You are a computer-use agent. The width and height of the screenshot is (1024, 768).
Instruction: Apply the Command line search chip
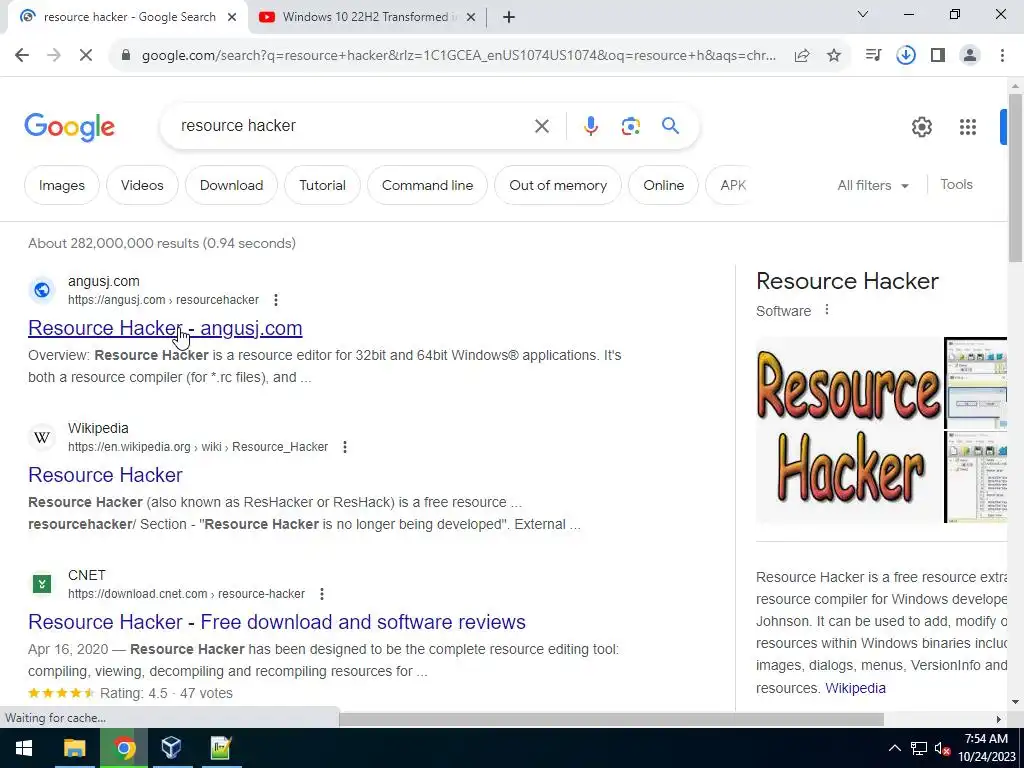[428, 185]
